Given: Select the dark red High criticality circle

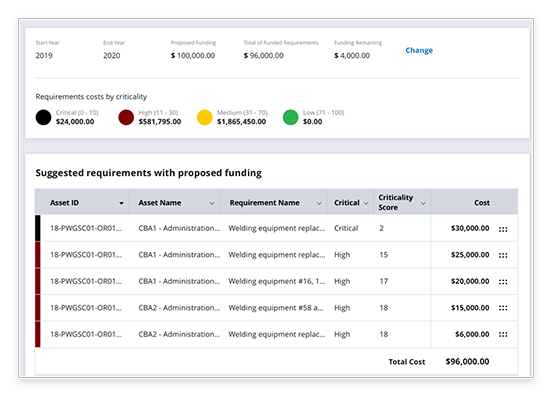Looking at the screenshot, I should (x=126, y=117).
